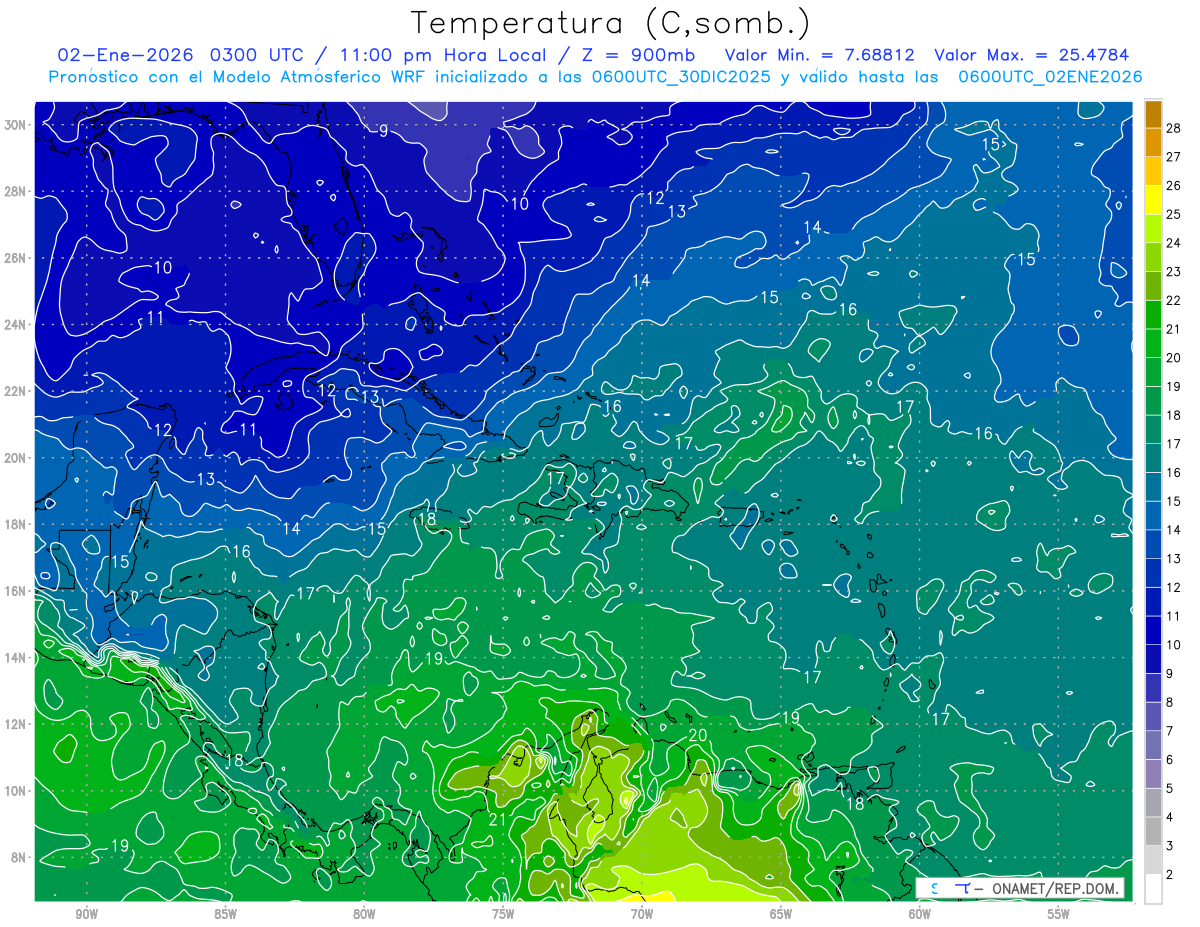Click the colorbar scale label 22
Viewport: 1200px width, 927px height.
(1174, 300)
